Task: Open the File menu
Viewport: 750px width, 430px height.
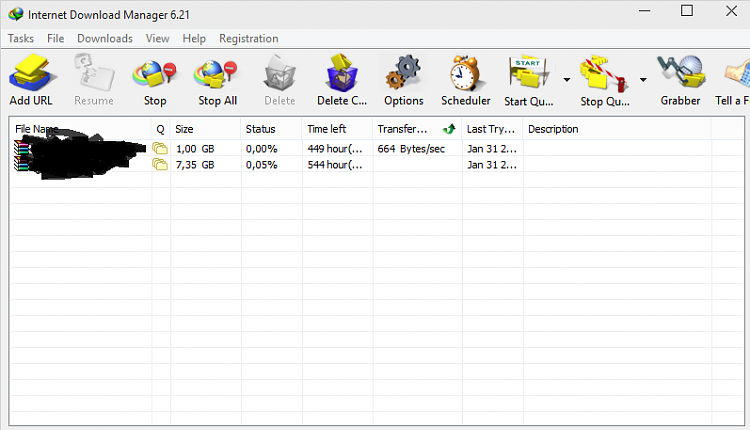Action: [55, 38]
